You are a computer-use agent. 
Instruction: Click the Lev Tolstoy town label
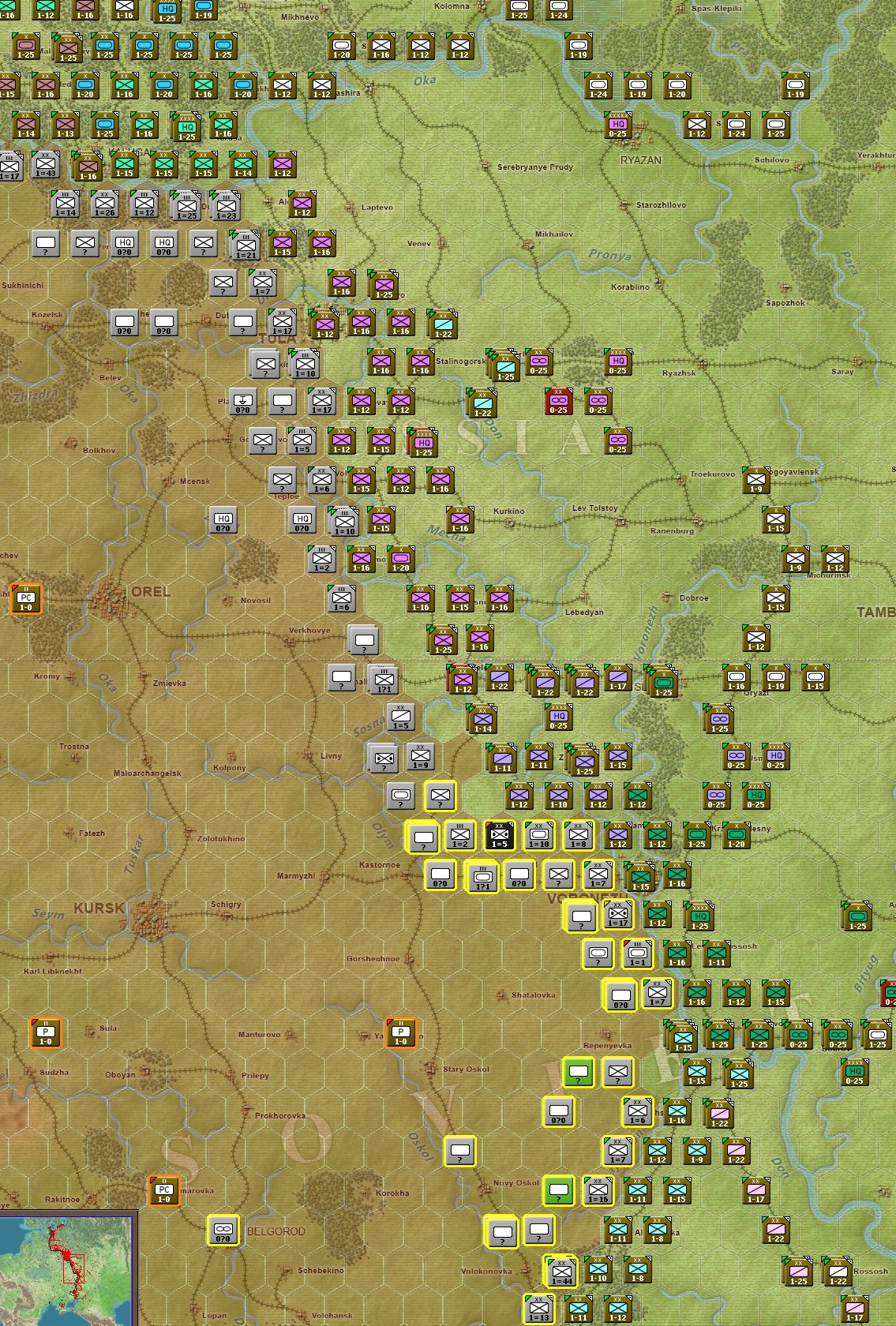click(x=594, y=508)
